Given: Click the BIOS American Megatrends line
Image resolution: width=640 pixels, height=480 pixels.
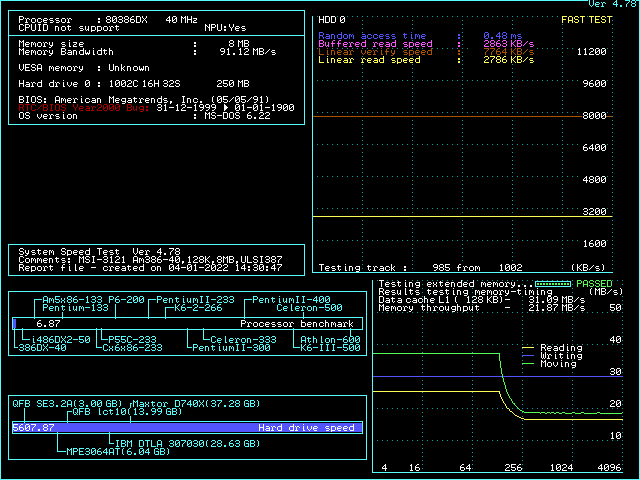Looking at the screenshot, I should pyautogui.click(x=144, y=100).
